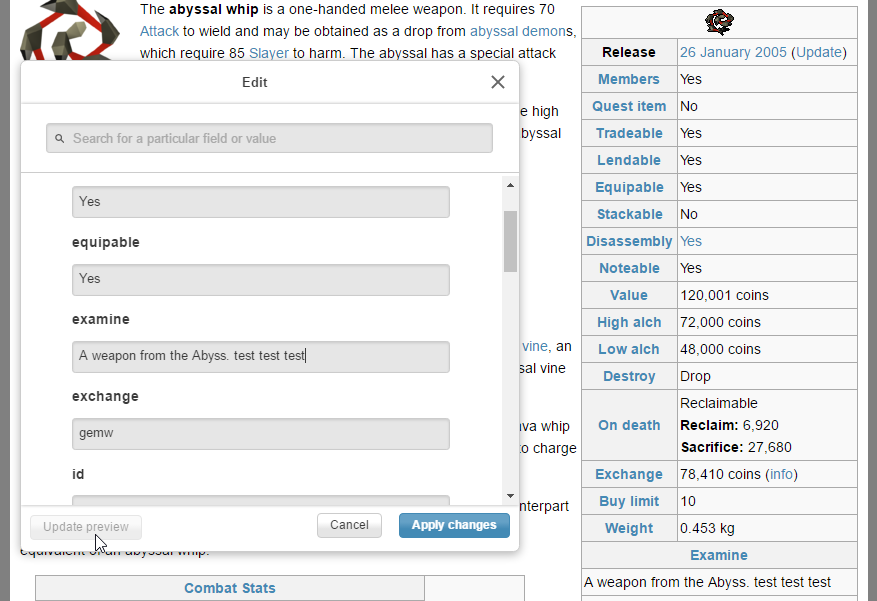The width and height of the screenshot is (877, 601).
Task: Open the 26 January 2005 release link
Action: 733,52
